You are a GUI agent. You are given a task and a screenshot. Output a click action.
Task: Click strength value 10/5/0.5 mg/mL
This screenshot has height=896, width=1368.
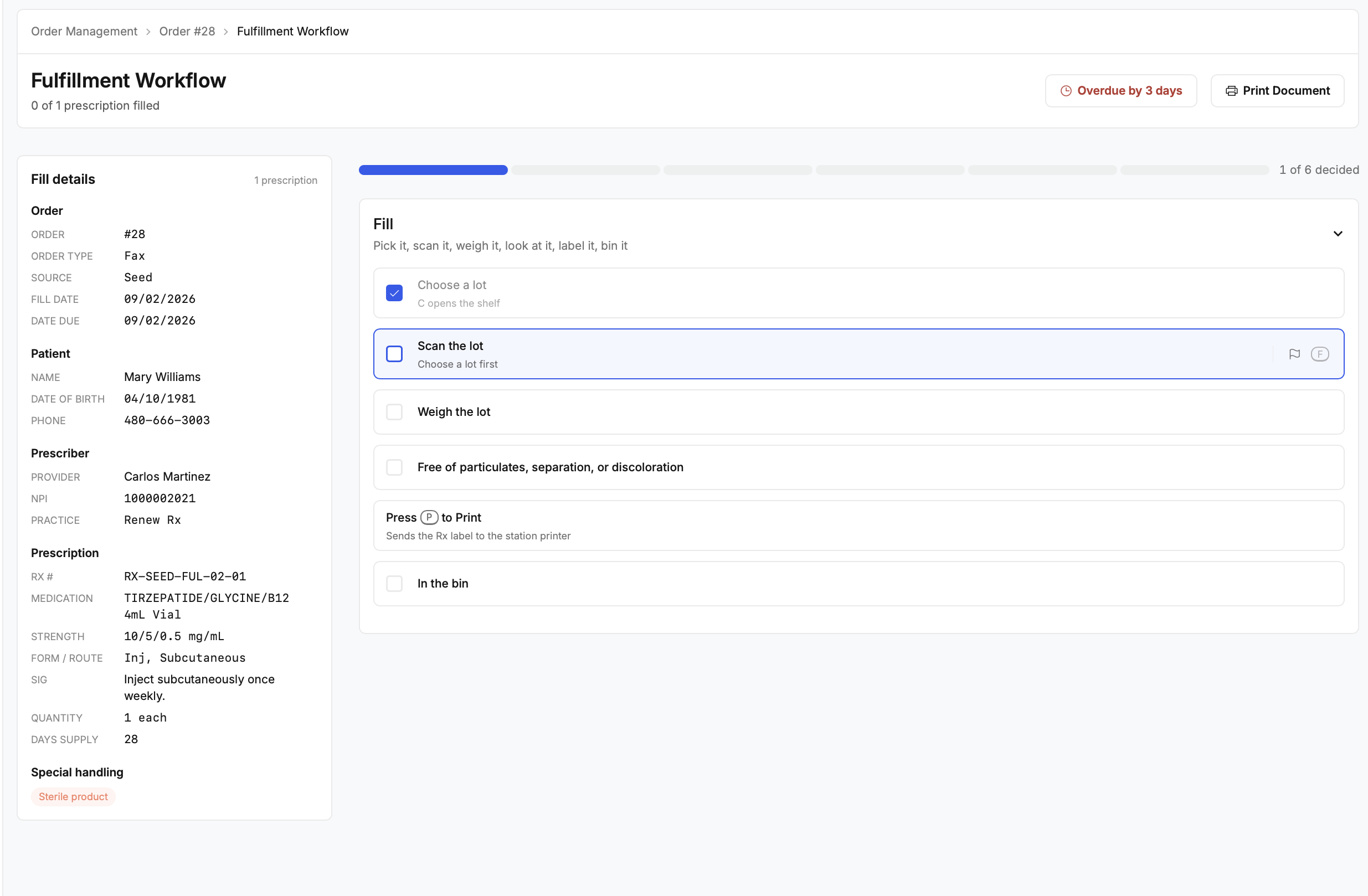174,637
